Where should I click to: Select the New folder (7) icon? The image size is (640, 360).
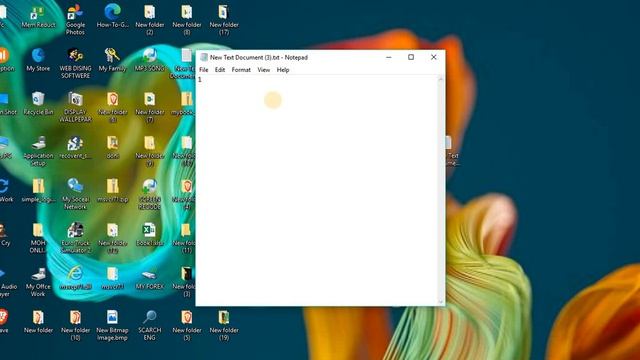(150, 107)
